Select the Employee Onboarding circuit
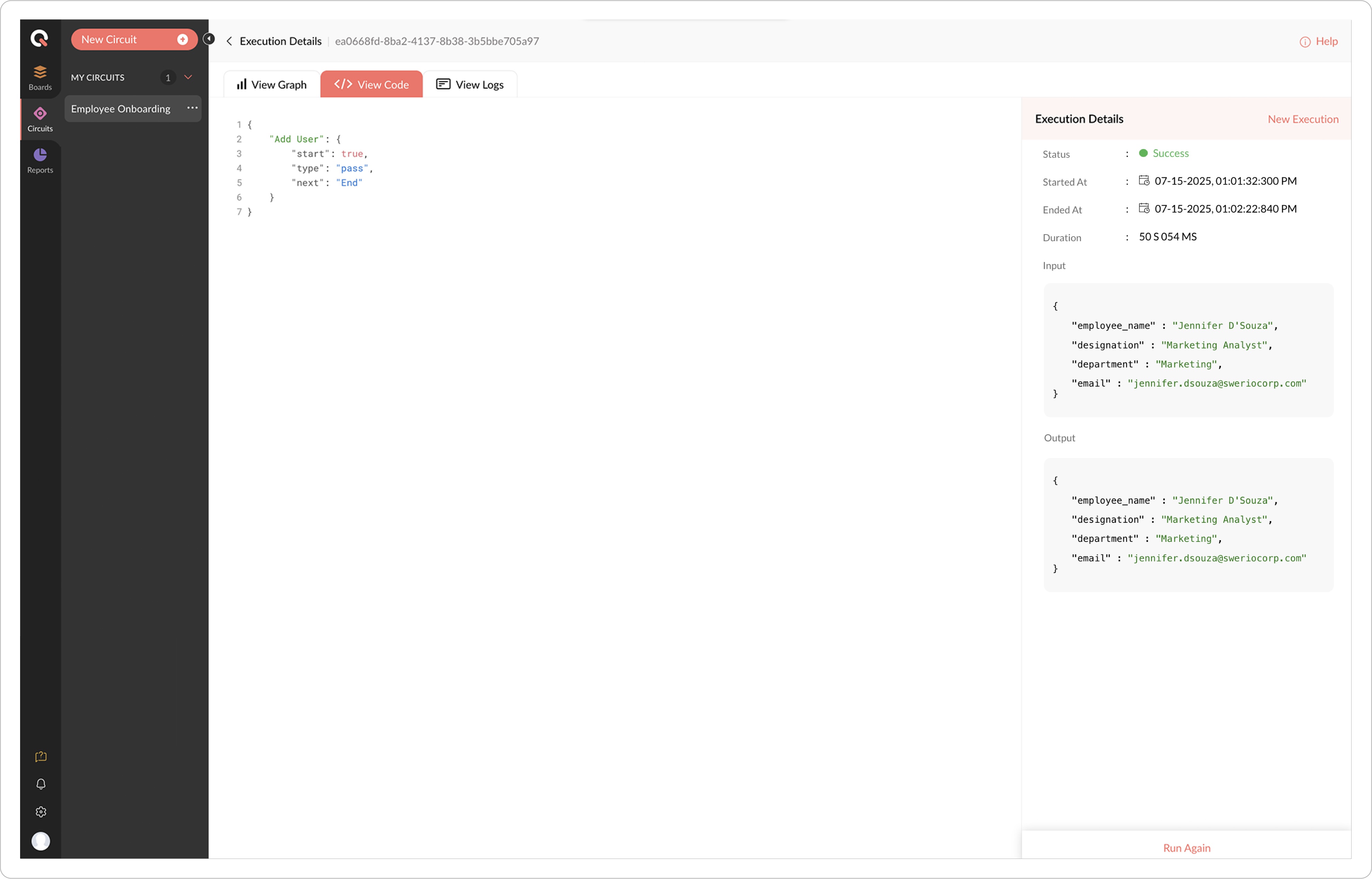The image size is (1372, 879). 121,108
